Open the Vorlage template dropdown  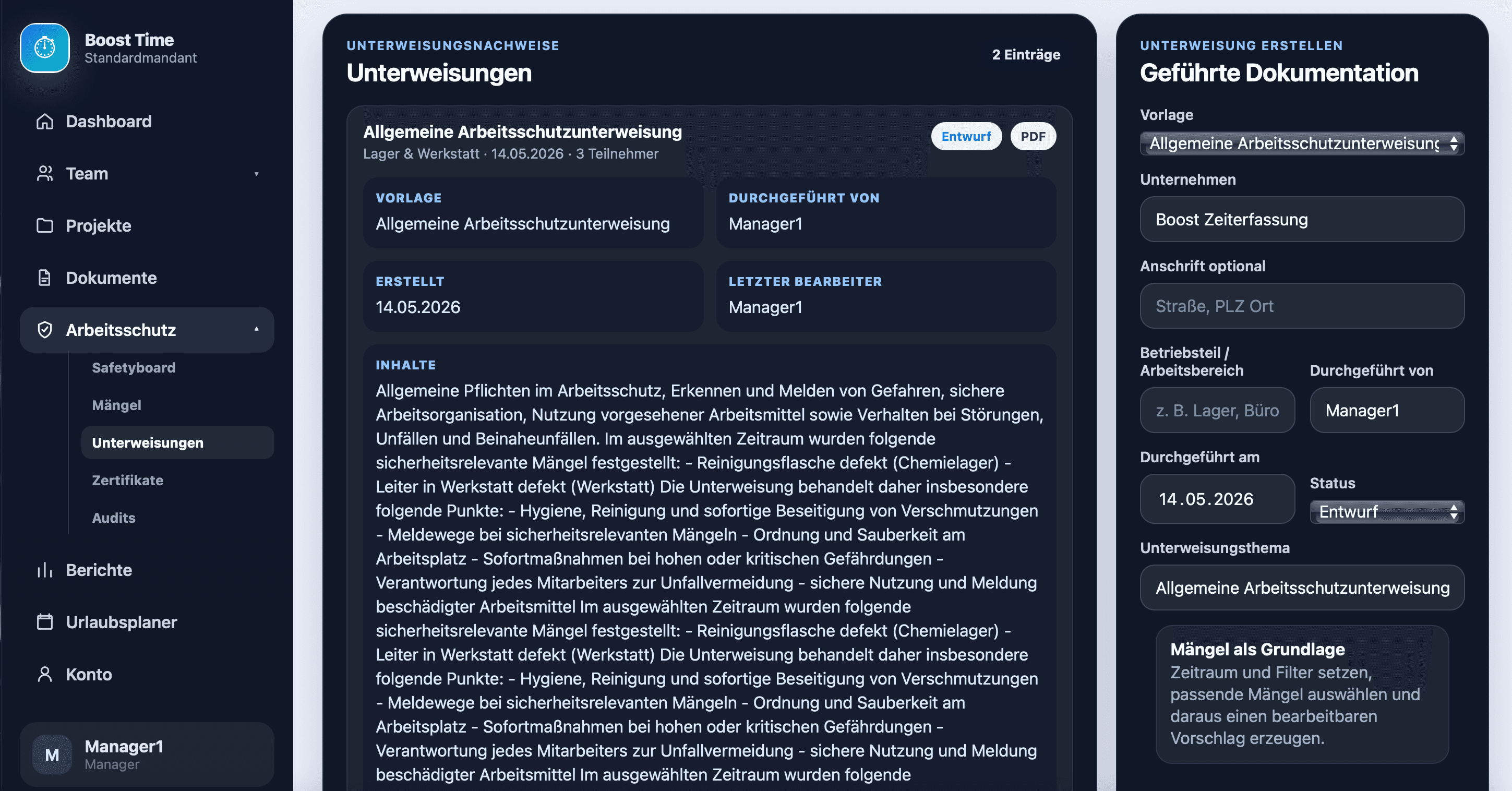pyautogui.click(x=1302, y=144)
